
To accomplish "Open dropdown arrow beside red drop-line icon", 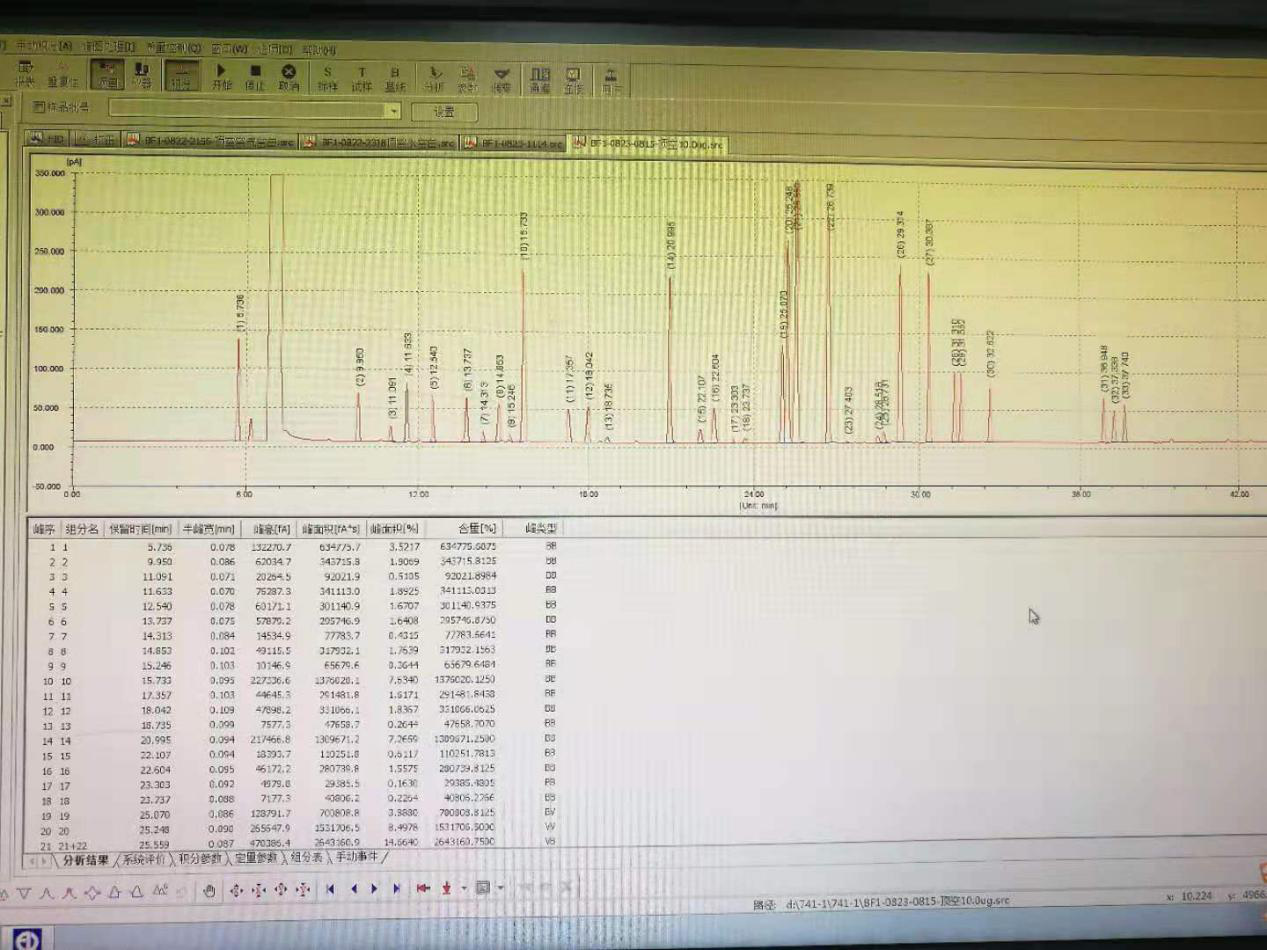I will click(x=463, y=889).
